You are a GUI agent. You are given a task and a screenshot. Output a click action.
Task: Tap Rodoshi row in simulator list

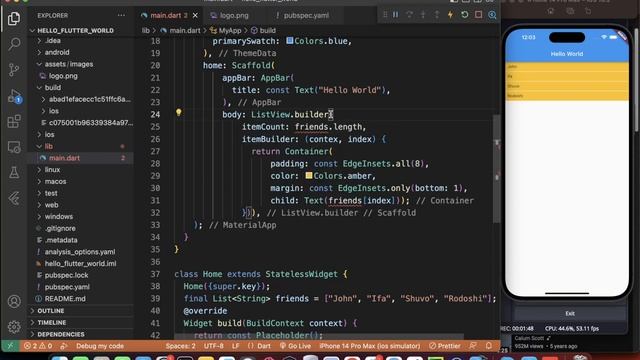(x=567, y=96)
